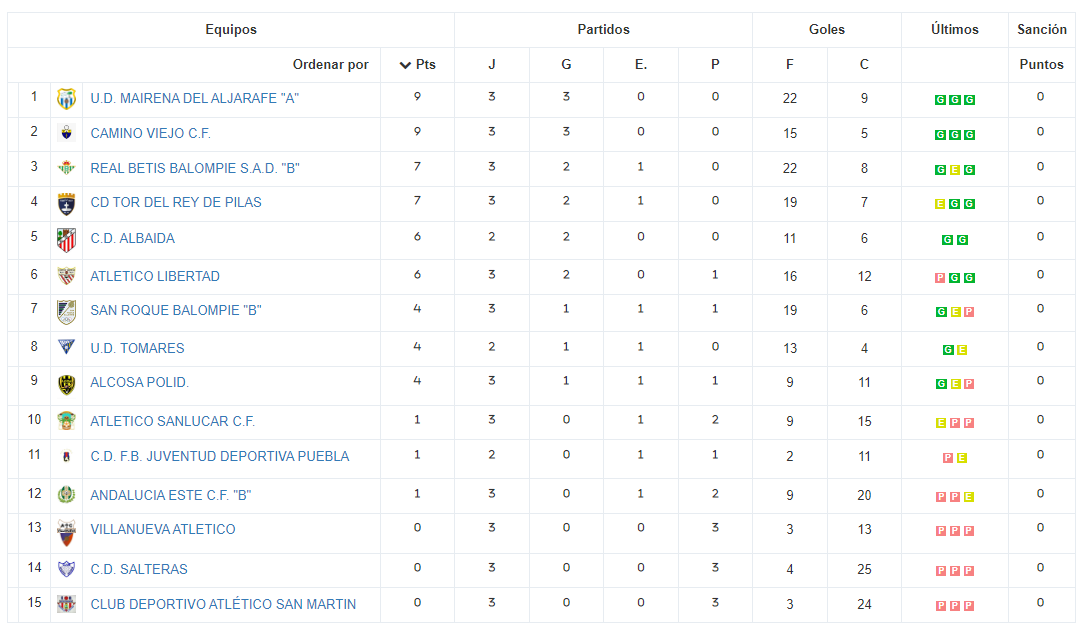The image size is (1076, 632).
Task: Click the C.D. Salteras team crest
Action: 67,569
